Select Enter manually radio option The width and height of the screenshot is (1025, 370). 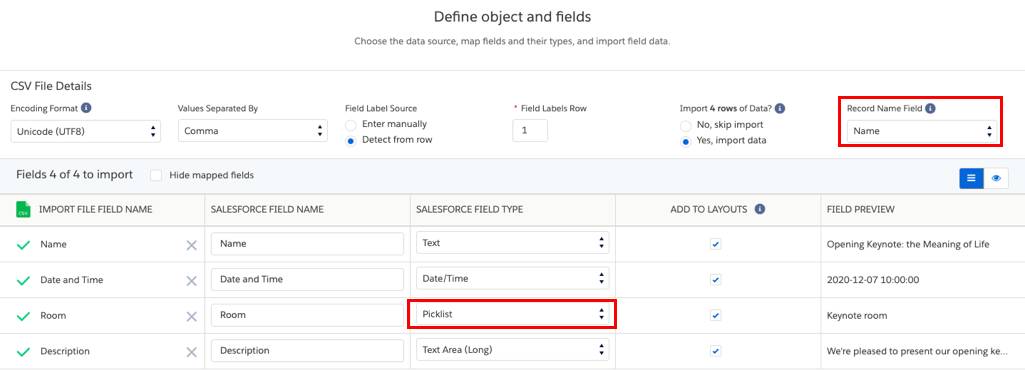[x=351, y=124]
